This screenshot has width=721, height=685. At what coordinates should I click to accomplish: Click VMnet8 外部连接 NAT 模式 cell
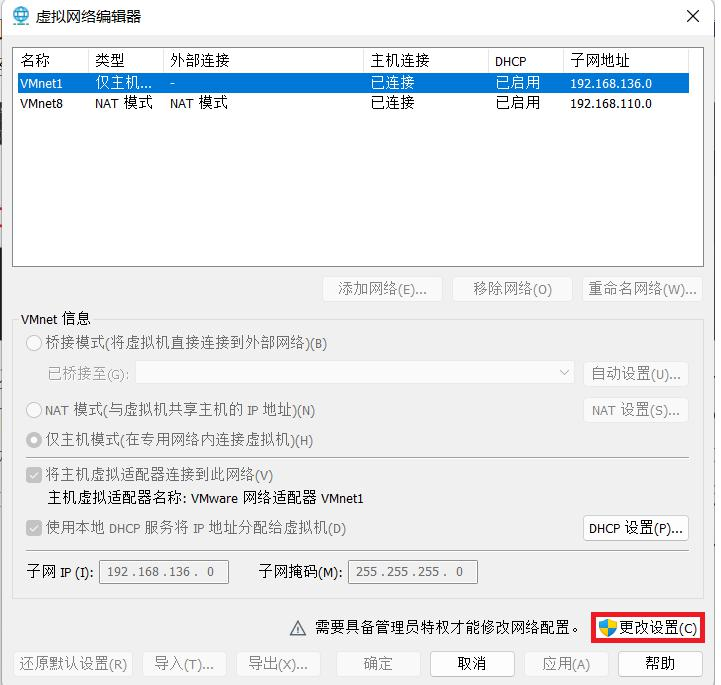[199, 103]
